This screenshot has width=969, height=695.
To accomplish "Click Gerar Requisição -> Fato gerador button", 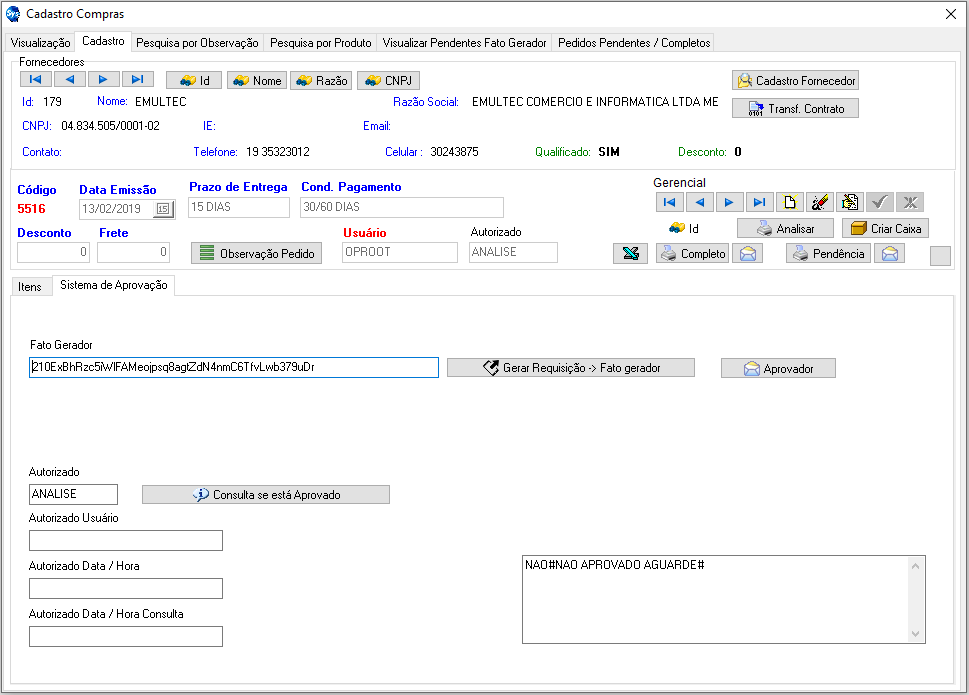I will (570, 368).
